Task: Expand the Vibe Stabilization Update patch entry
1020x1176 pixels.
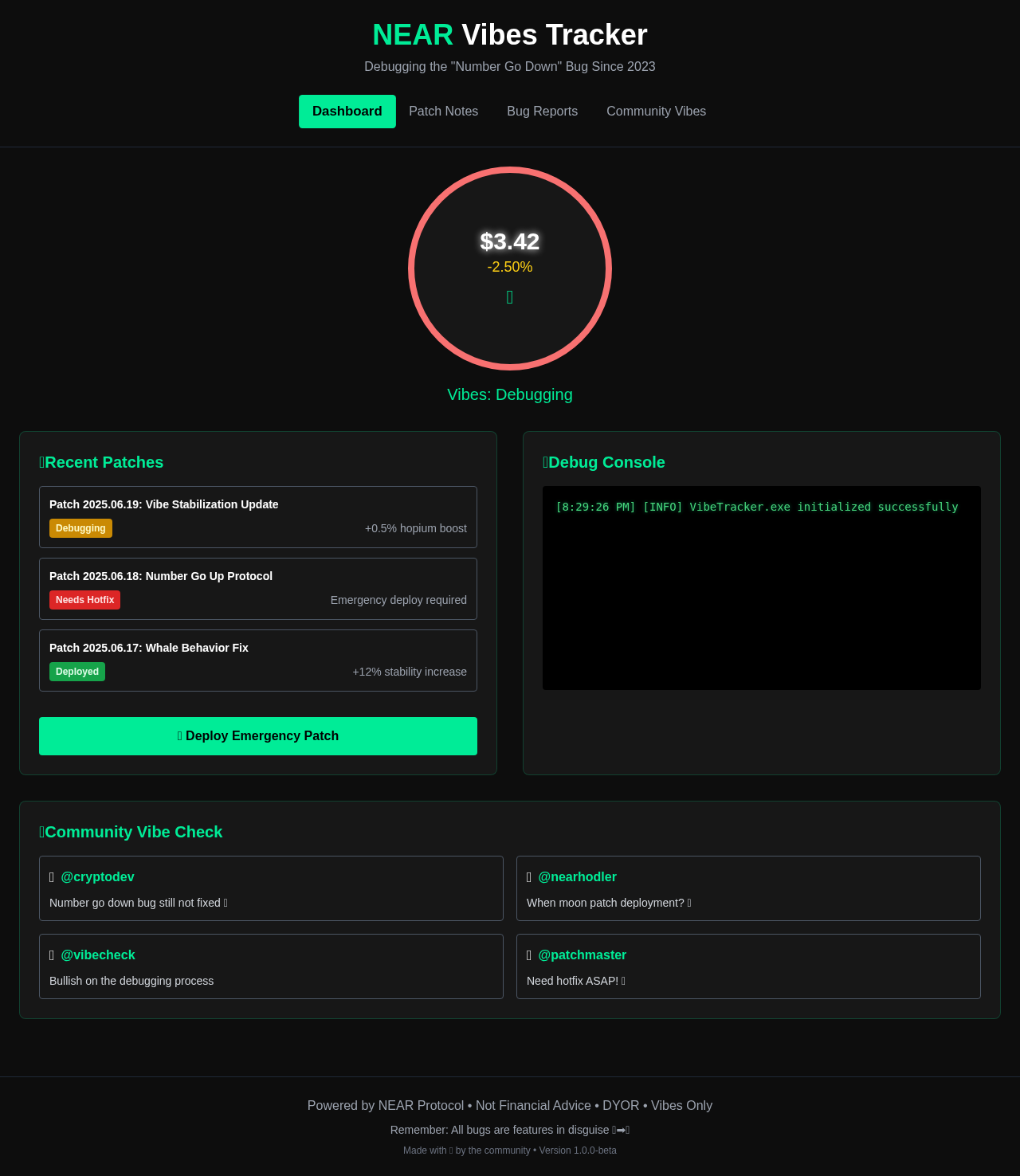Action: [x=257, y=516]
